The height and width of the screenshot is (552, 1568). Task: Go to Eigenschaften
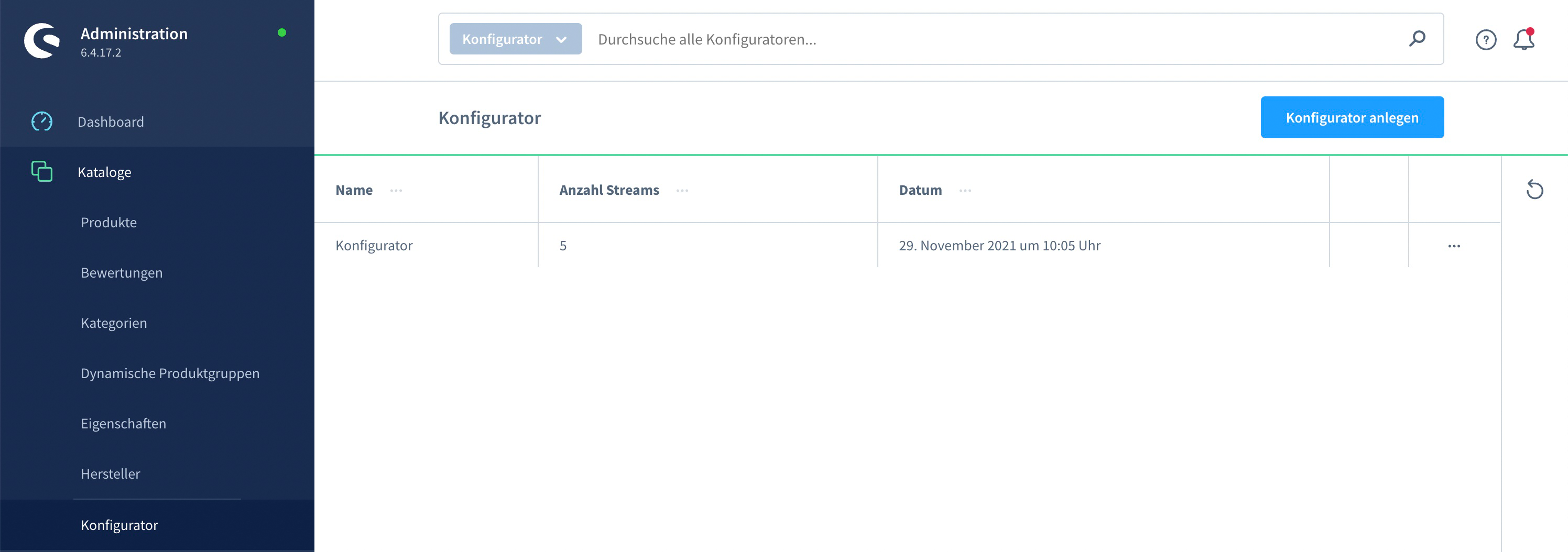click(x=124, y=424)
